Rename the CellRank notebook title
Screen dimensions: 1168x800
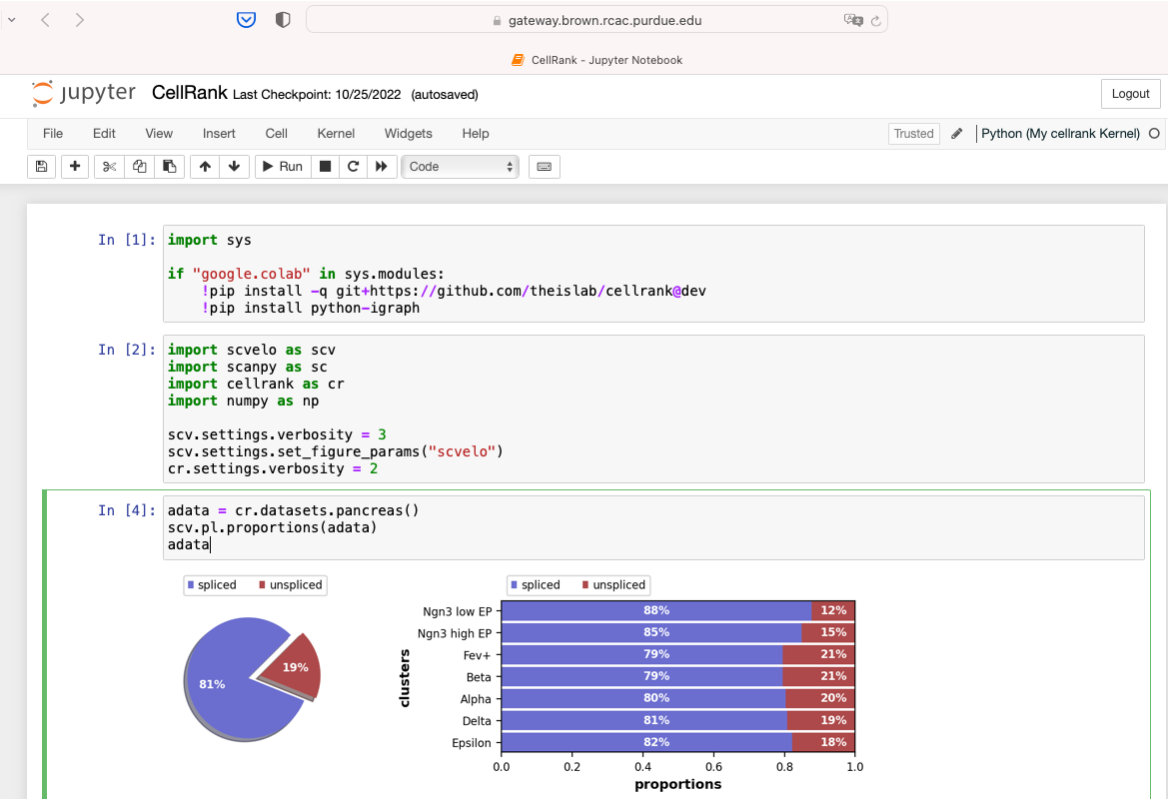click(189, 92)
